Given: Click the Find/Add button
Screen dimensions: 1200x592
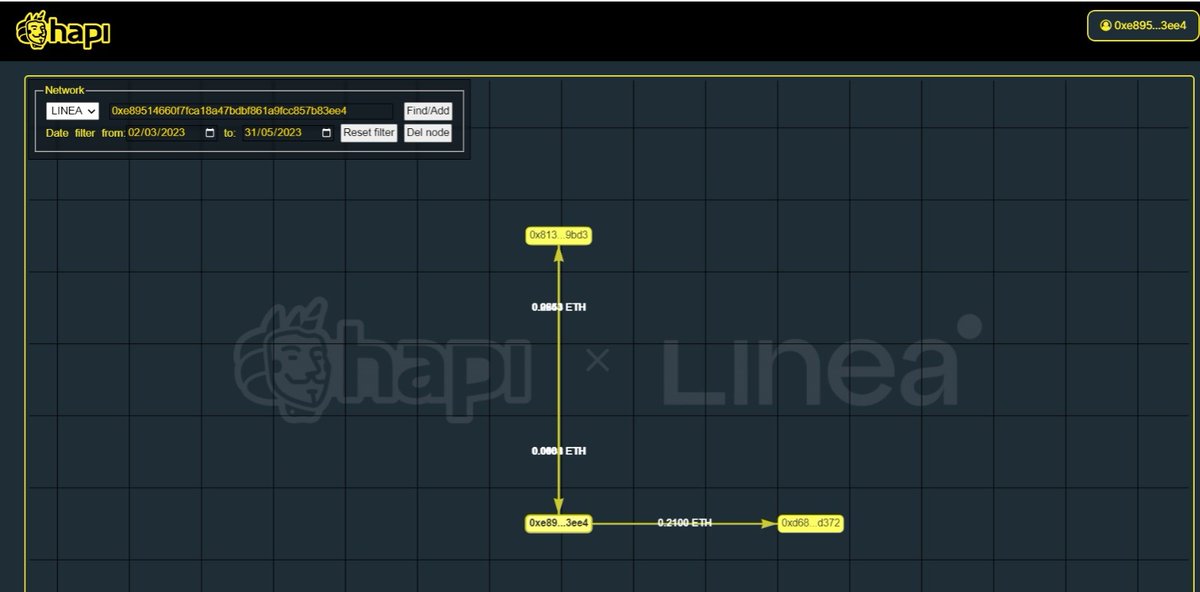Looking at the screenshot, I should (428, 111).
